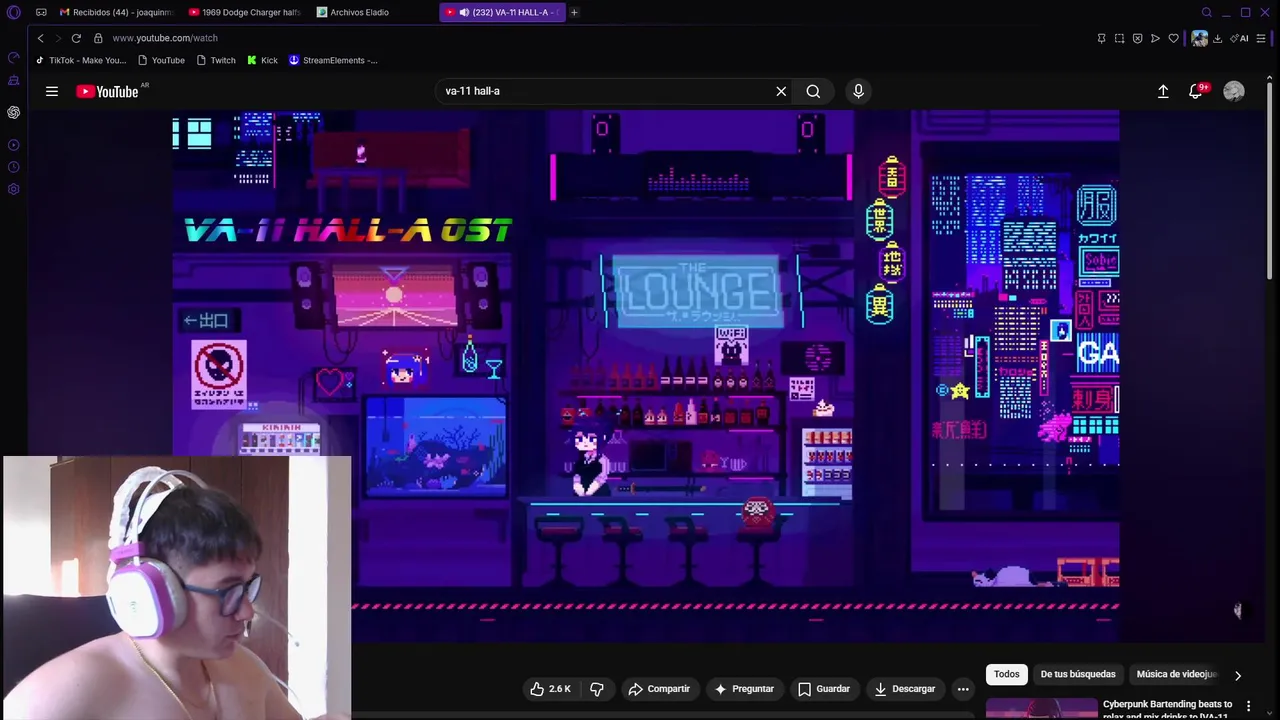Open the ad blocker shield icon
This screenshot has width=1280, height=720.
[1137, 38]
